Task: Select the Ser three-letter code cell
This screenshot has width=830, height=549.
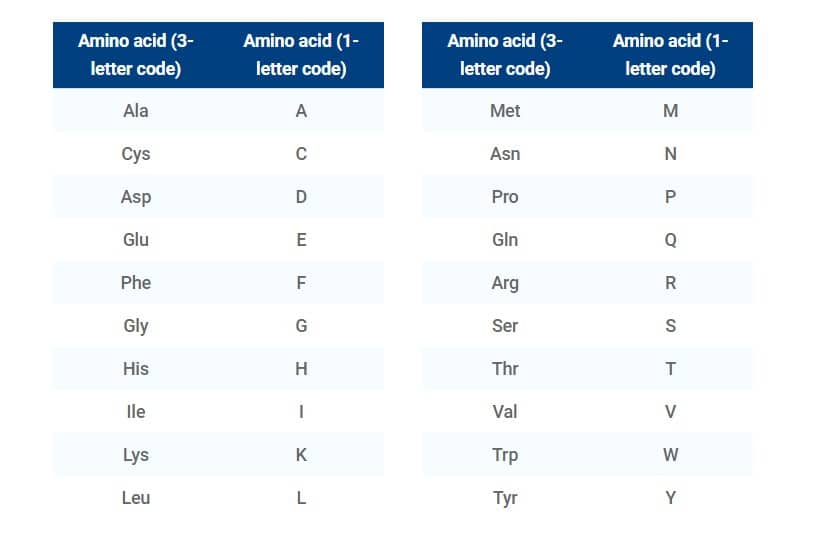Action: click(505, 325)
